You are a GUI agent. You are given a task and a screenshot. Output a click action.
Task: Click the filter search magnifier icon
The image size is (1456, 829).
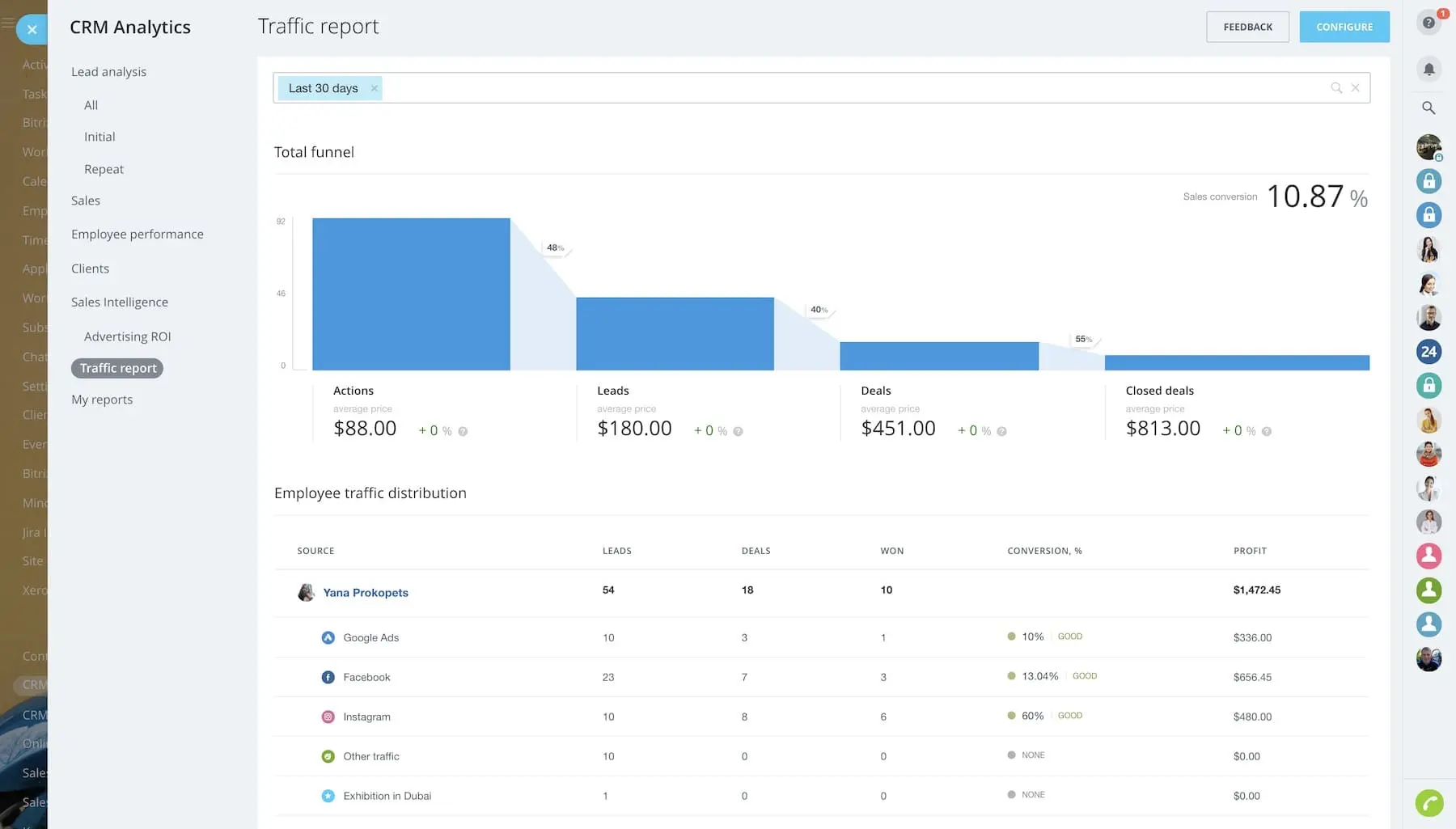1336,88
